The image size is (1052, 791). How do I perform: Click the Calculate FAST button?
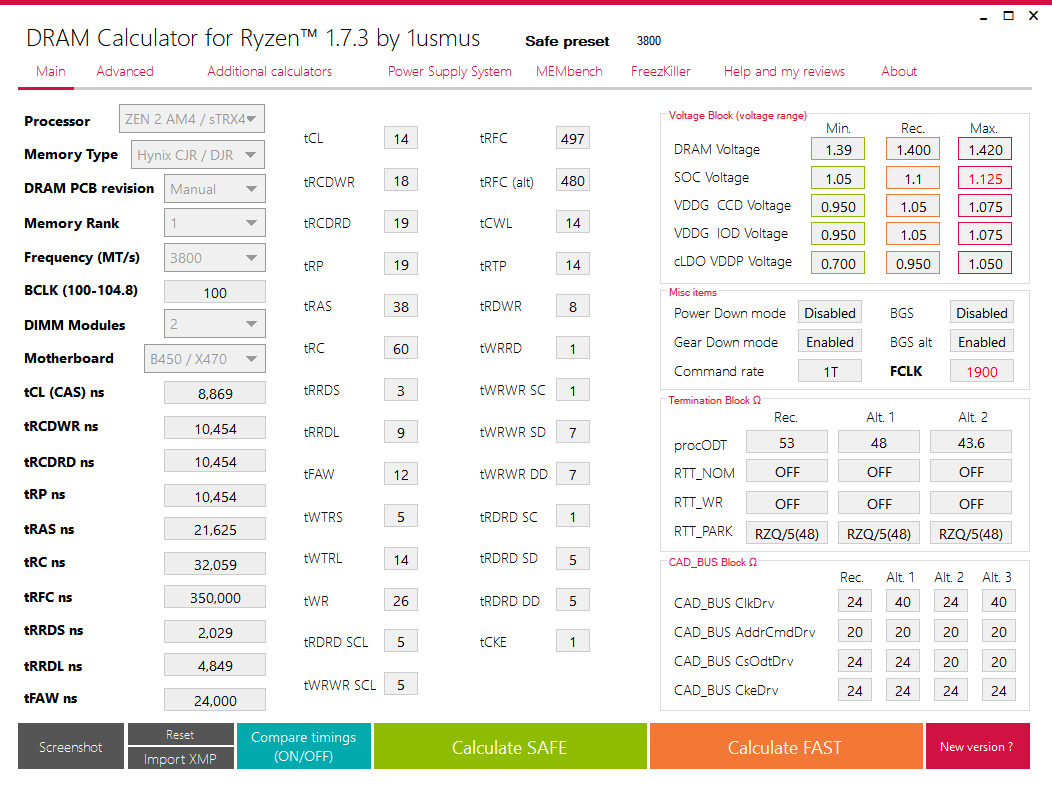pos(786,746)
